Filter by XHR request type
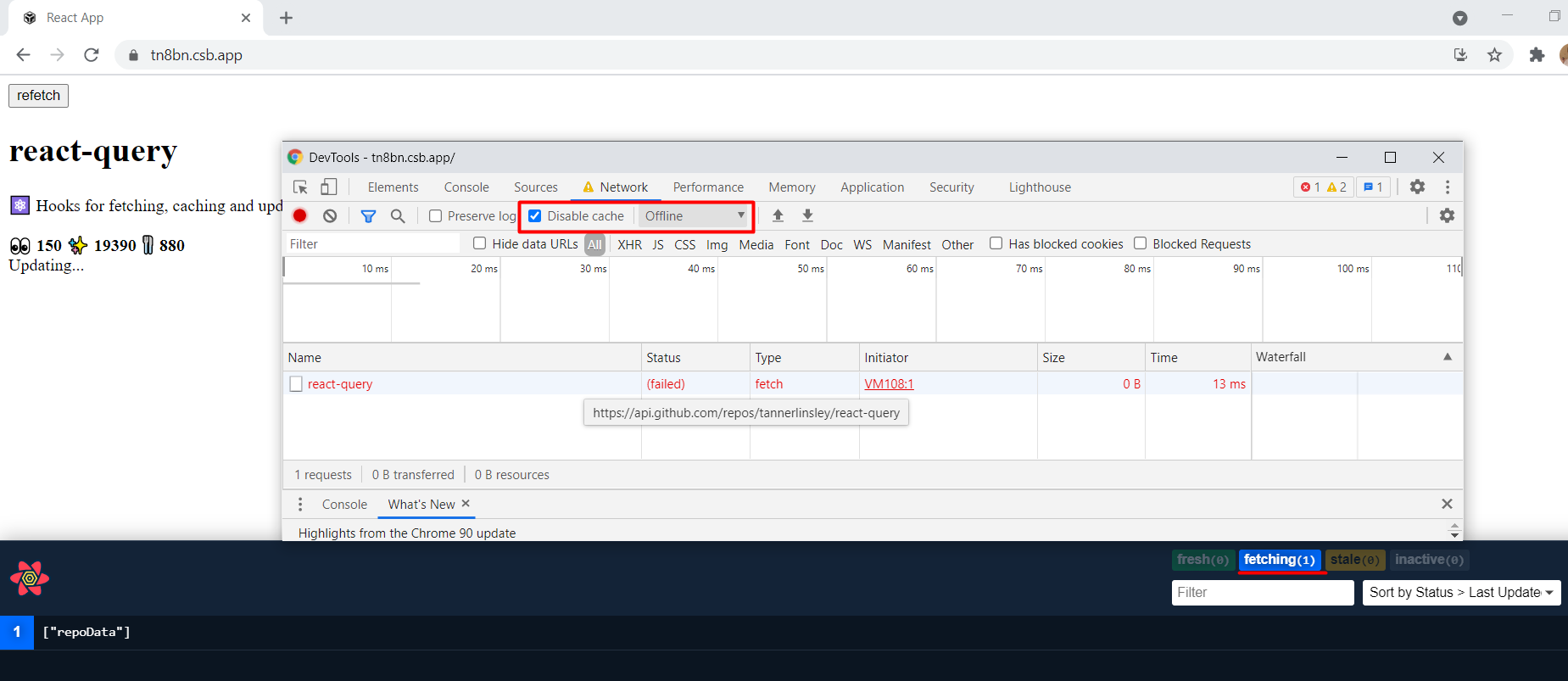This screenshot has width=1568, height=681. click(630, 244)
